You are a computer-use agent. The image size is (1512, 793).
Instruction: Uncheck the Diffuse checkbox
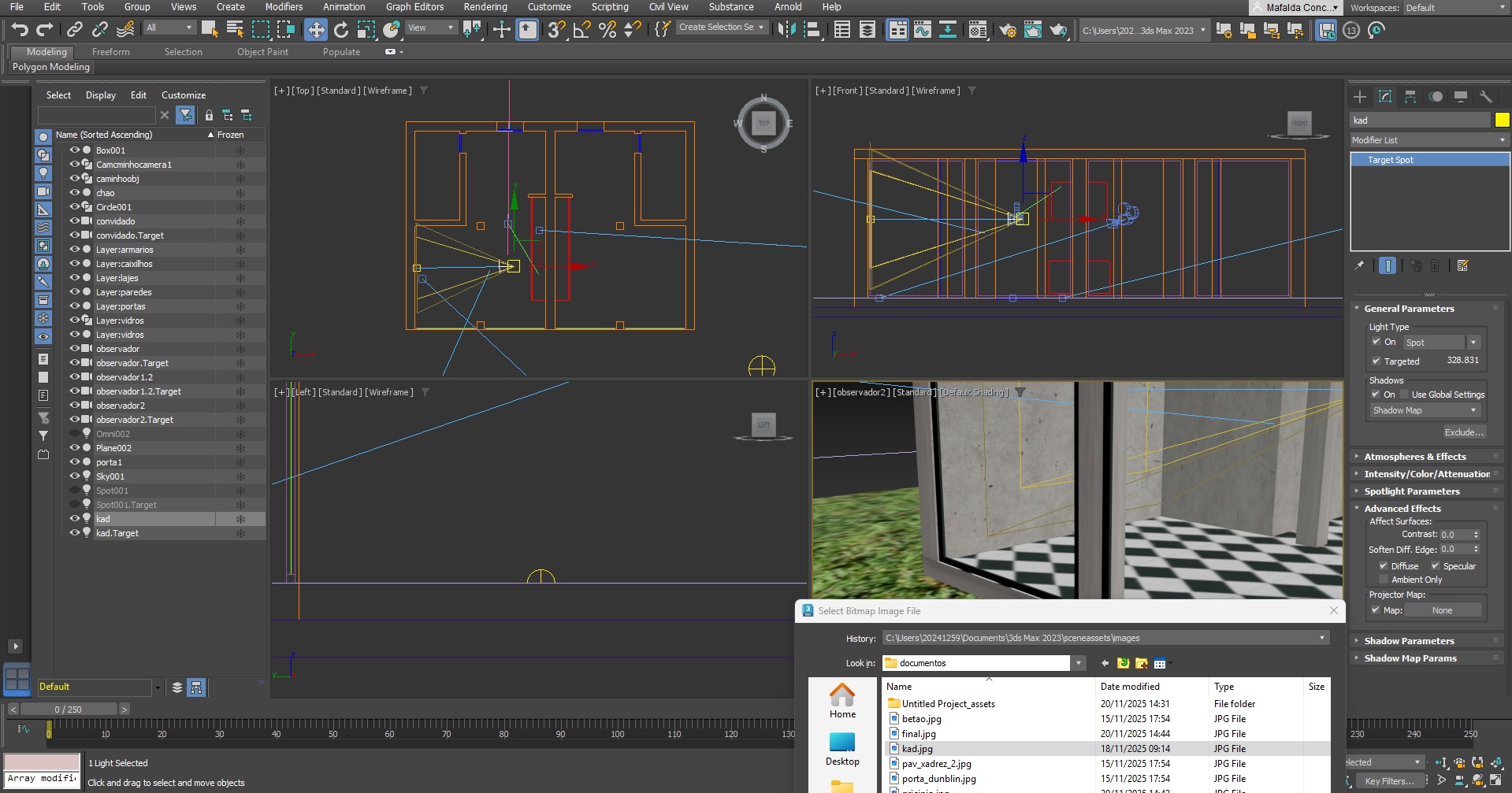tap(1384, 566)
